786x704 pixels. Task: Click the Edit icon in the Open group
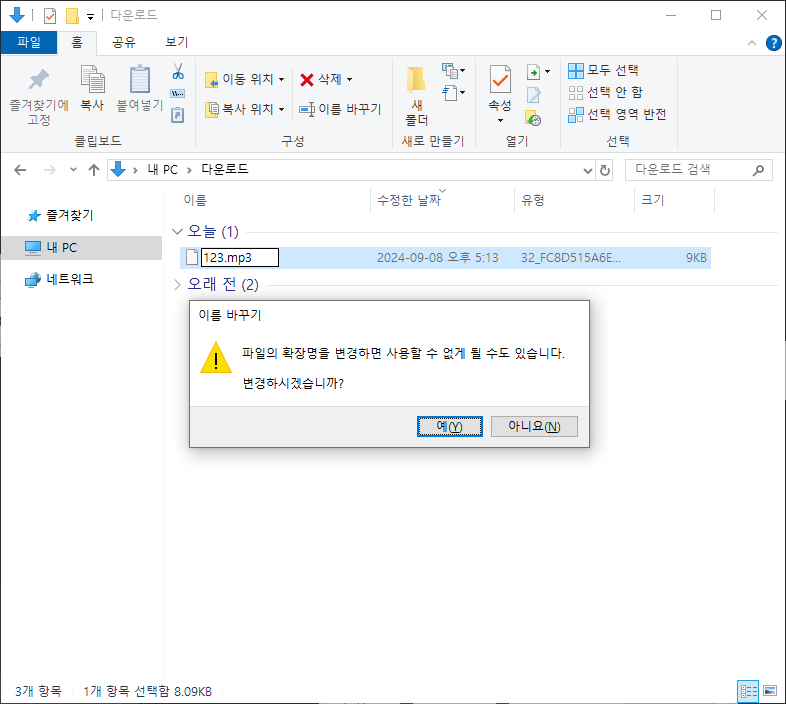[x=533, y=95]
